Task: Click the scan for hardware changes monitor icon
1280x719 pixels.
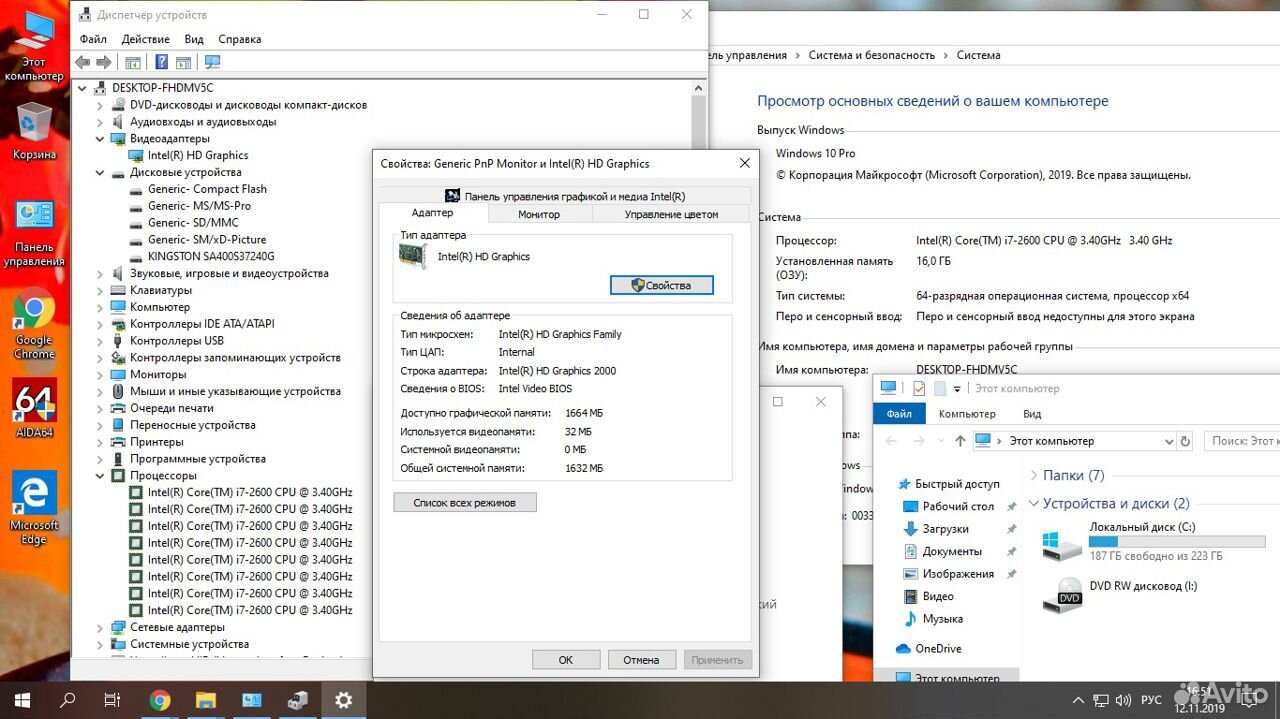Action: [x=212, y=62]
